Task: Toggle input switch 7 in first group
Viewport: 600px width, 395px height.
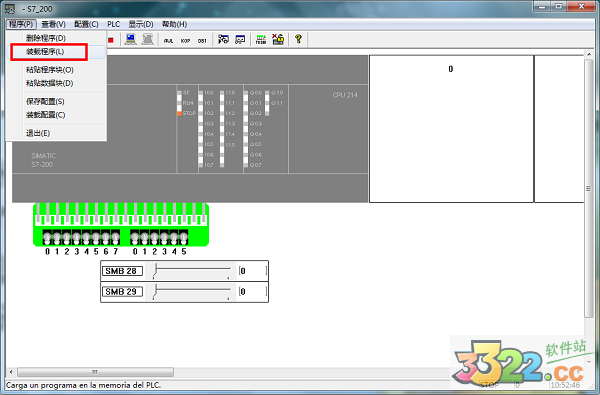Action: (115, 238)
